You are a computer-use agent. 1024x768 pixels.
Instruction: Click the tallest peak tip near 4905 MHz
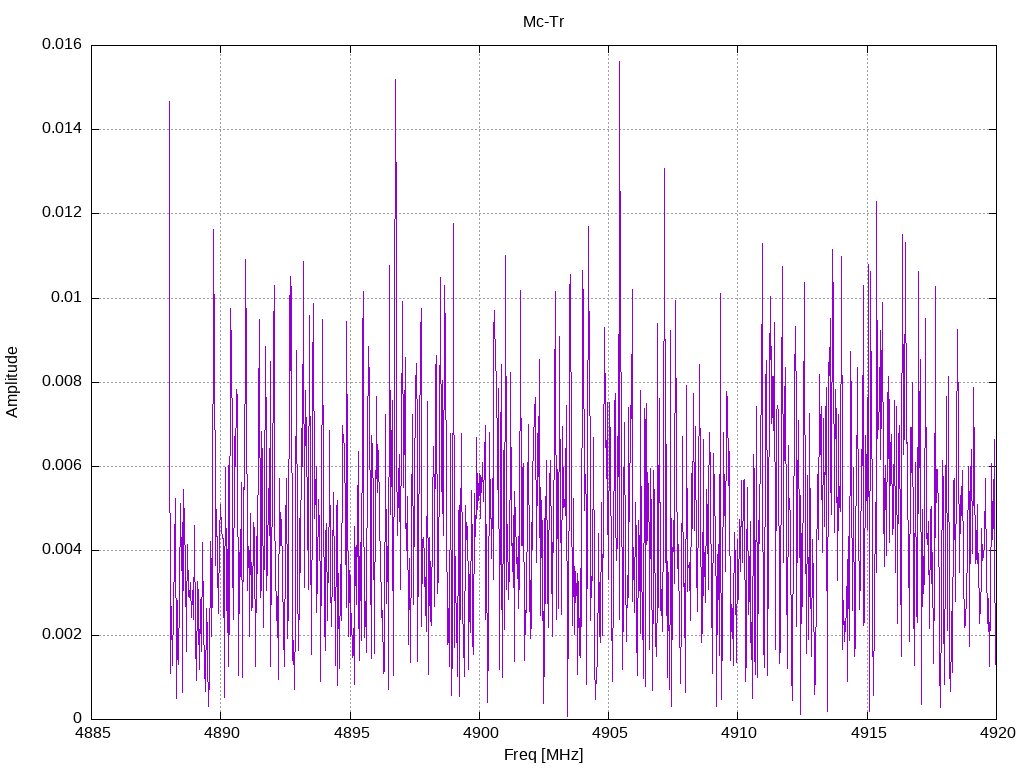619,62
